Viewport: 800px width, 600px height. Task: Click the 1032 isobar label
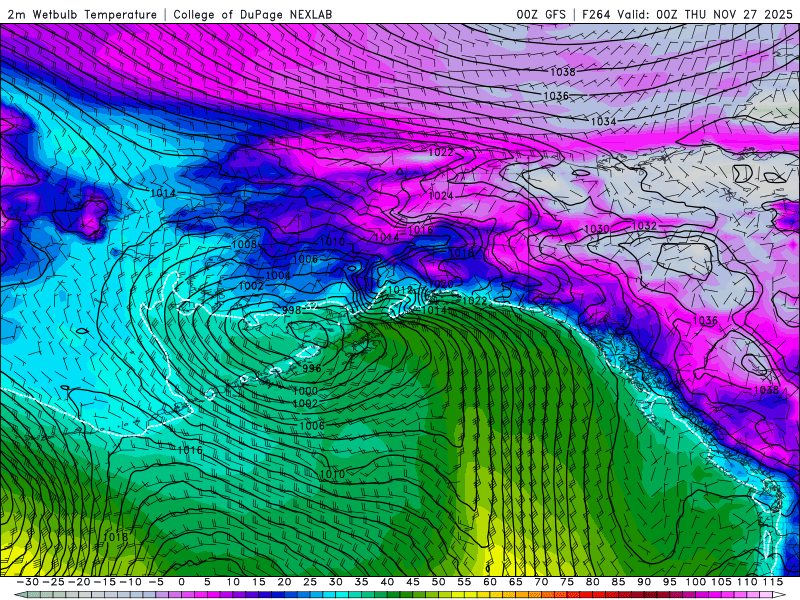point(644,226)
